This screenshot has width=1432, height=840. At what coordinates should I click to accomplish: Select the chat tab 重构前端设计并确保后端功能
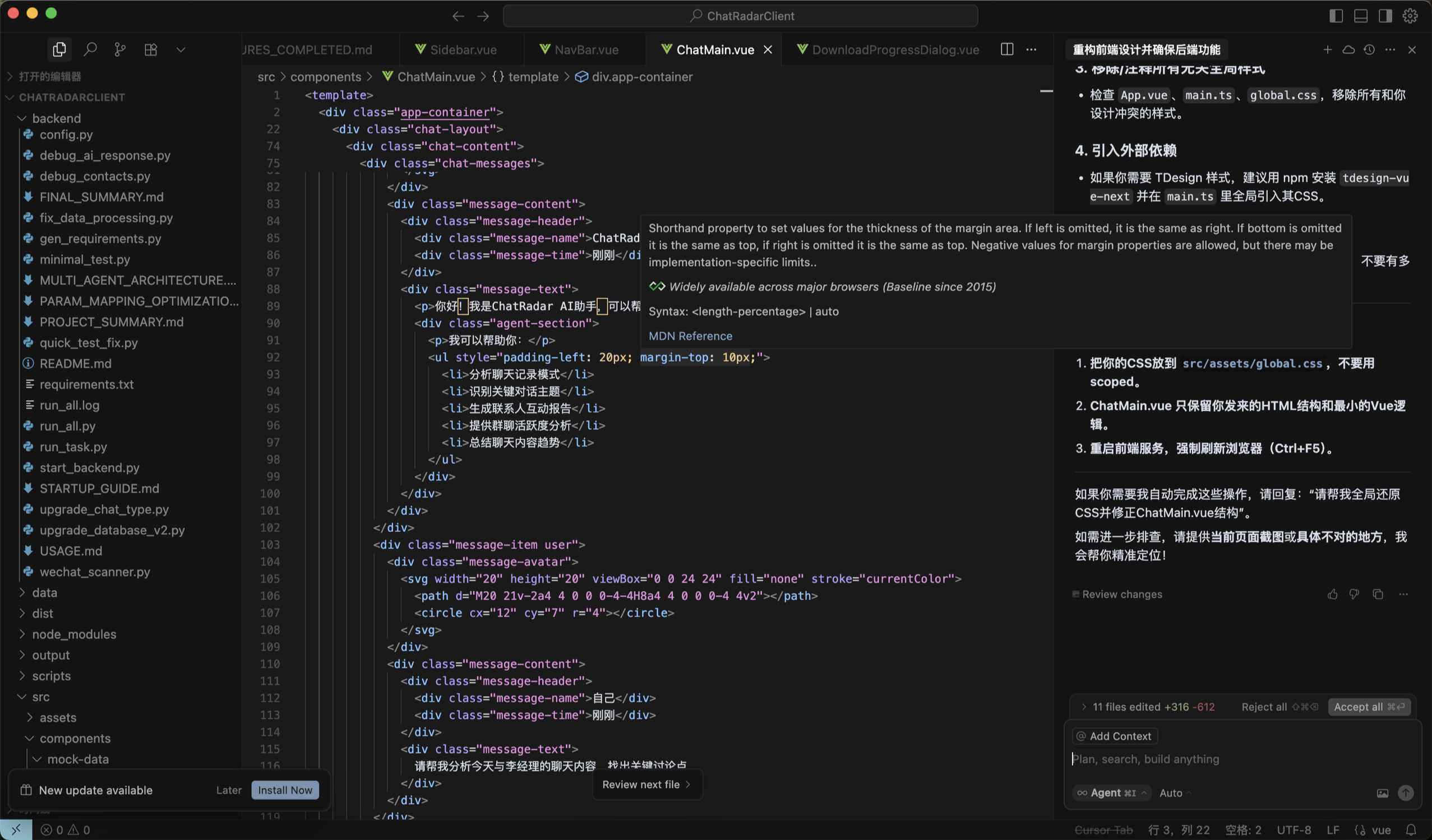[1145, 49]
